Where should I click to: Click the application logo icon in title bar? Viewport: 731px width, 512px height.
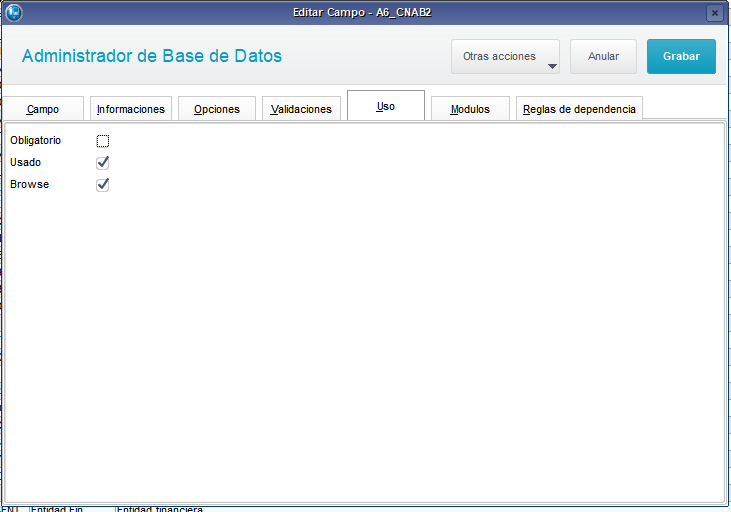pyautogui.click(x=14, y=13)
